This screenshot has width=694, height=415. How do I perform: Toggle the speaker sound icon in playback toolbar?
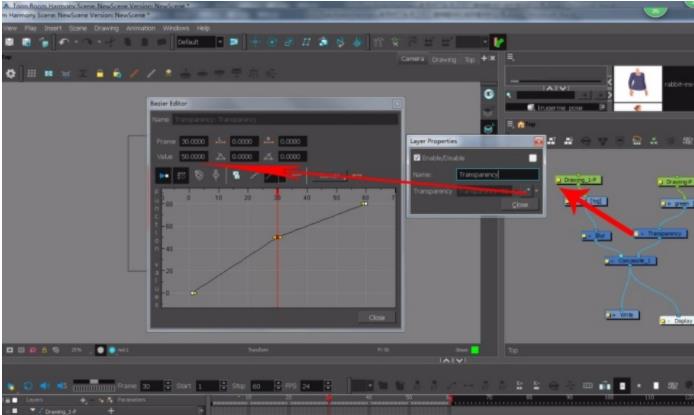coord(45,386)
